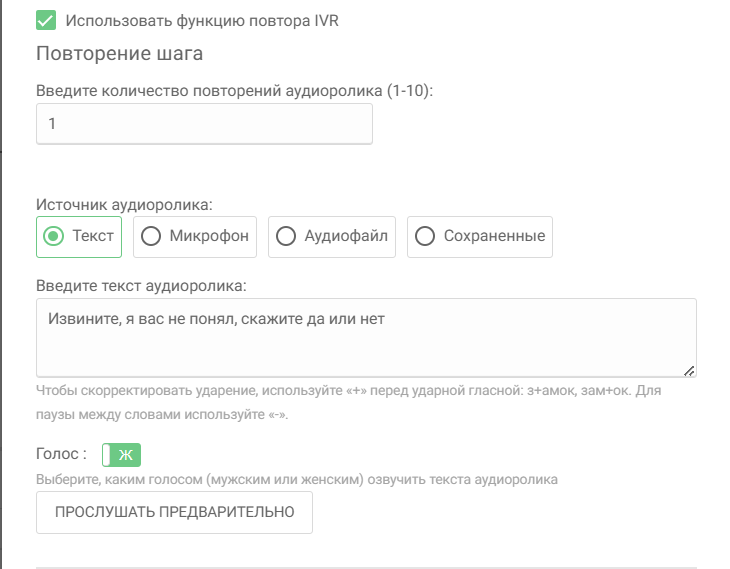Select Микрофон as the audio source
Viewport: 730px width, 569px height.
tap(195, 237)
